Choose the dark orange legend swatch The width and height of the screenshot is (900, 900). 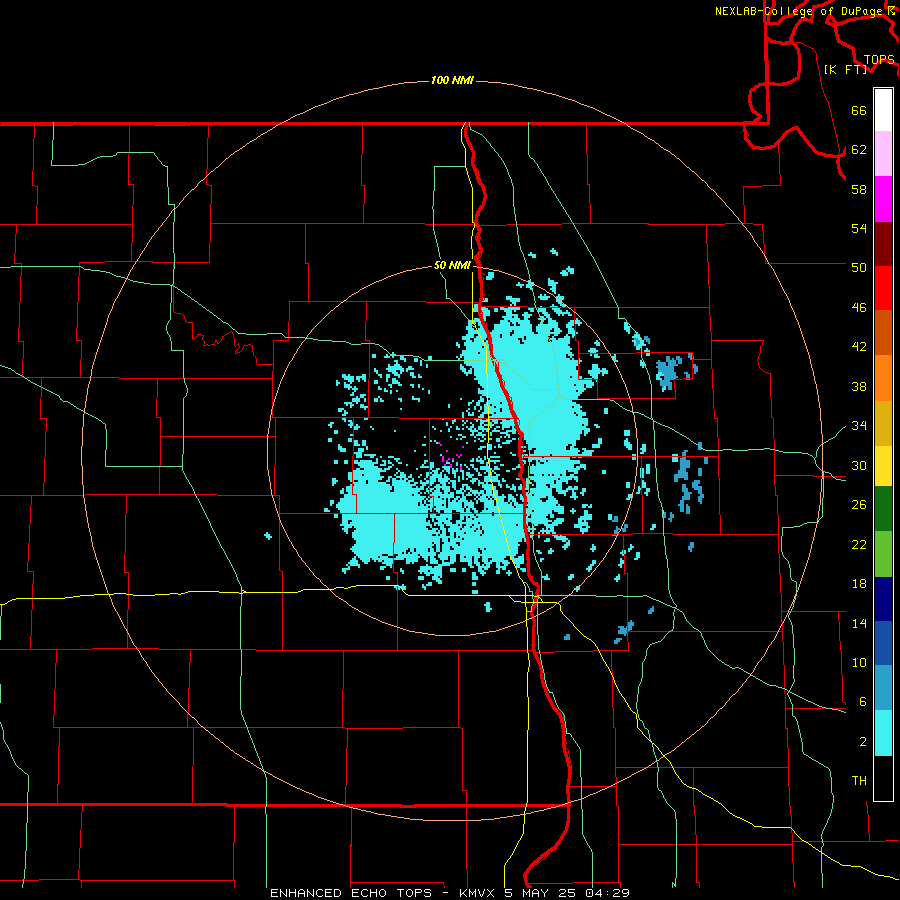tap(883, 333)
